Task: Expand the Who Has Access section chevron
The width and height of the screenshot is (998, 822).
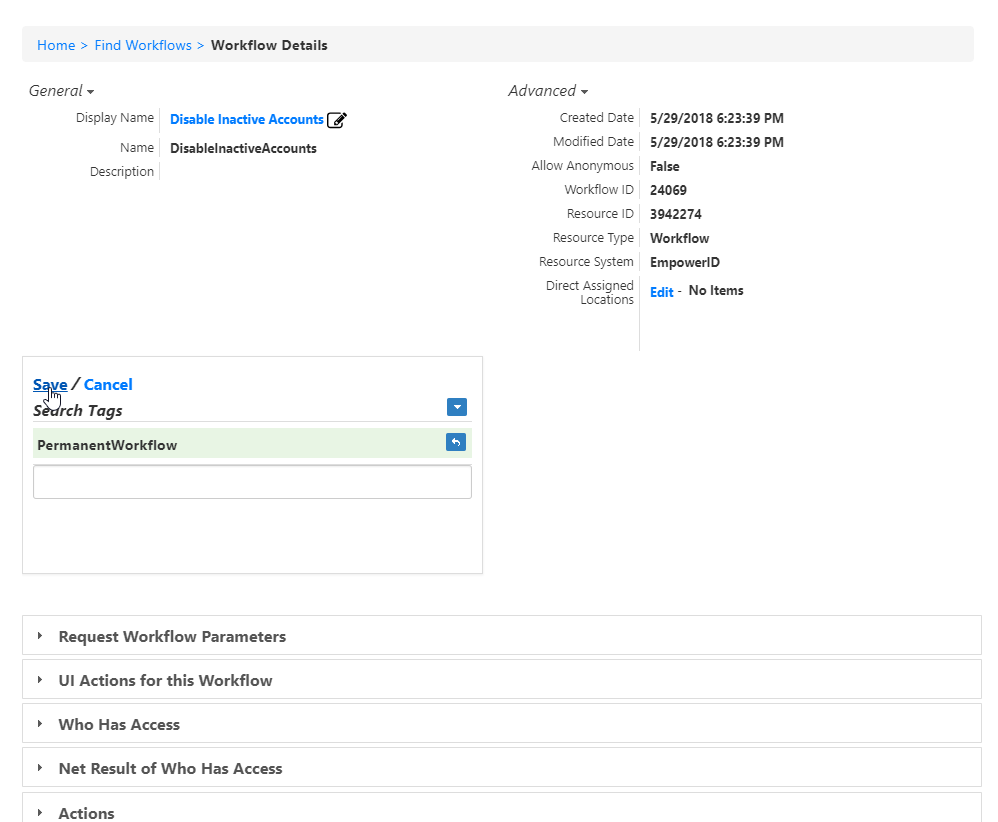Action: [39, 724]
